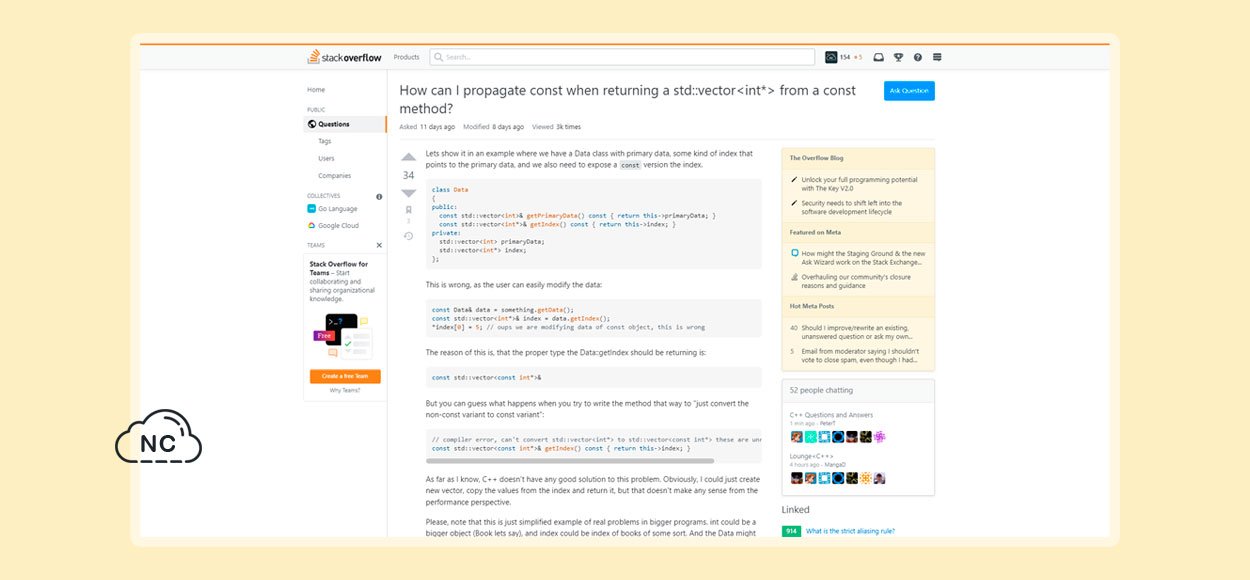Dismiss the Teams sidebar section

379,245
